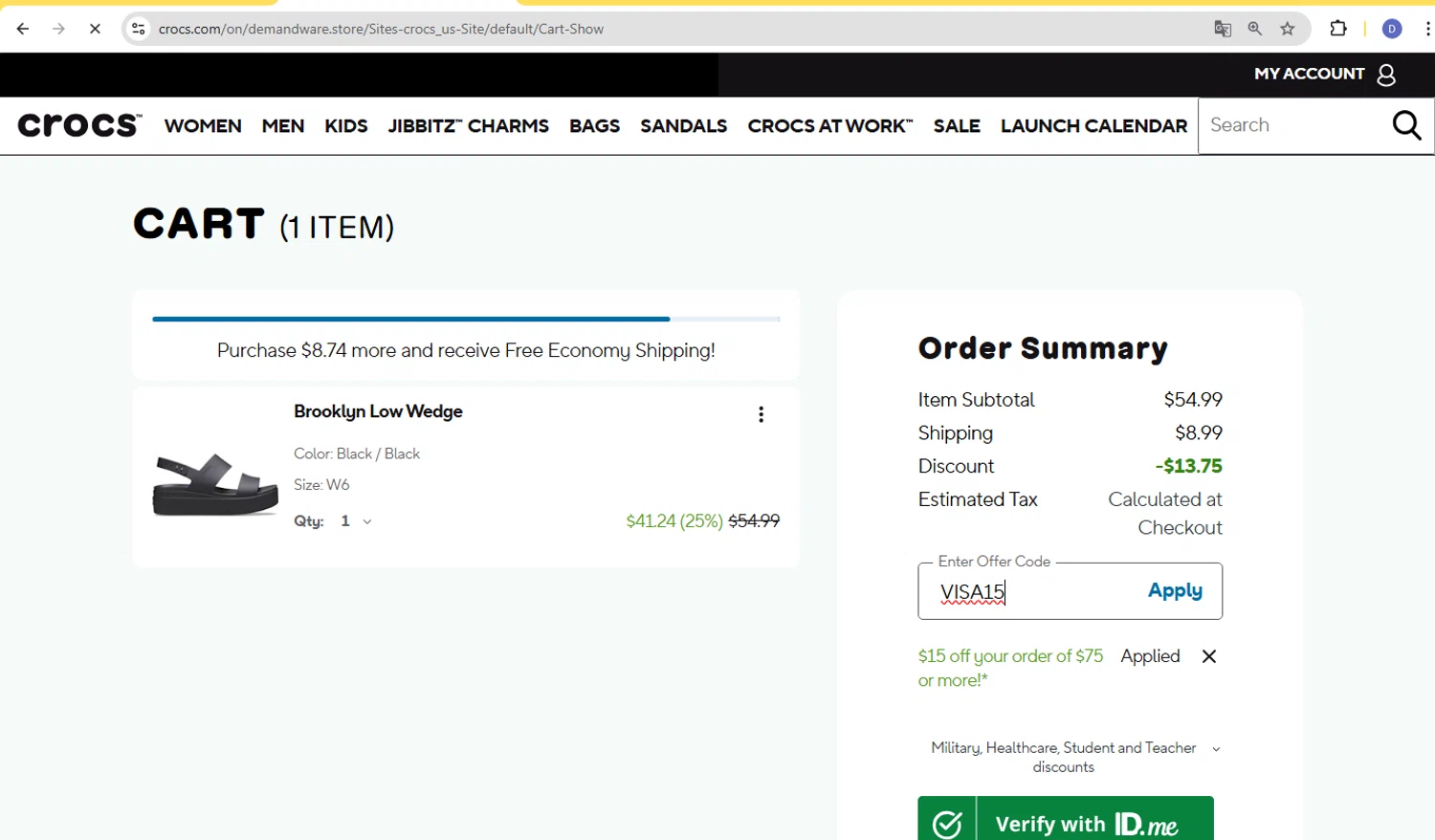This screenshot has height=840, width=1435.
Task: Open the Chrome three-dot menu
Action: 1427,29
